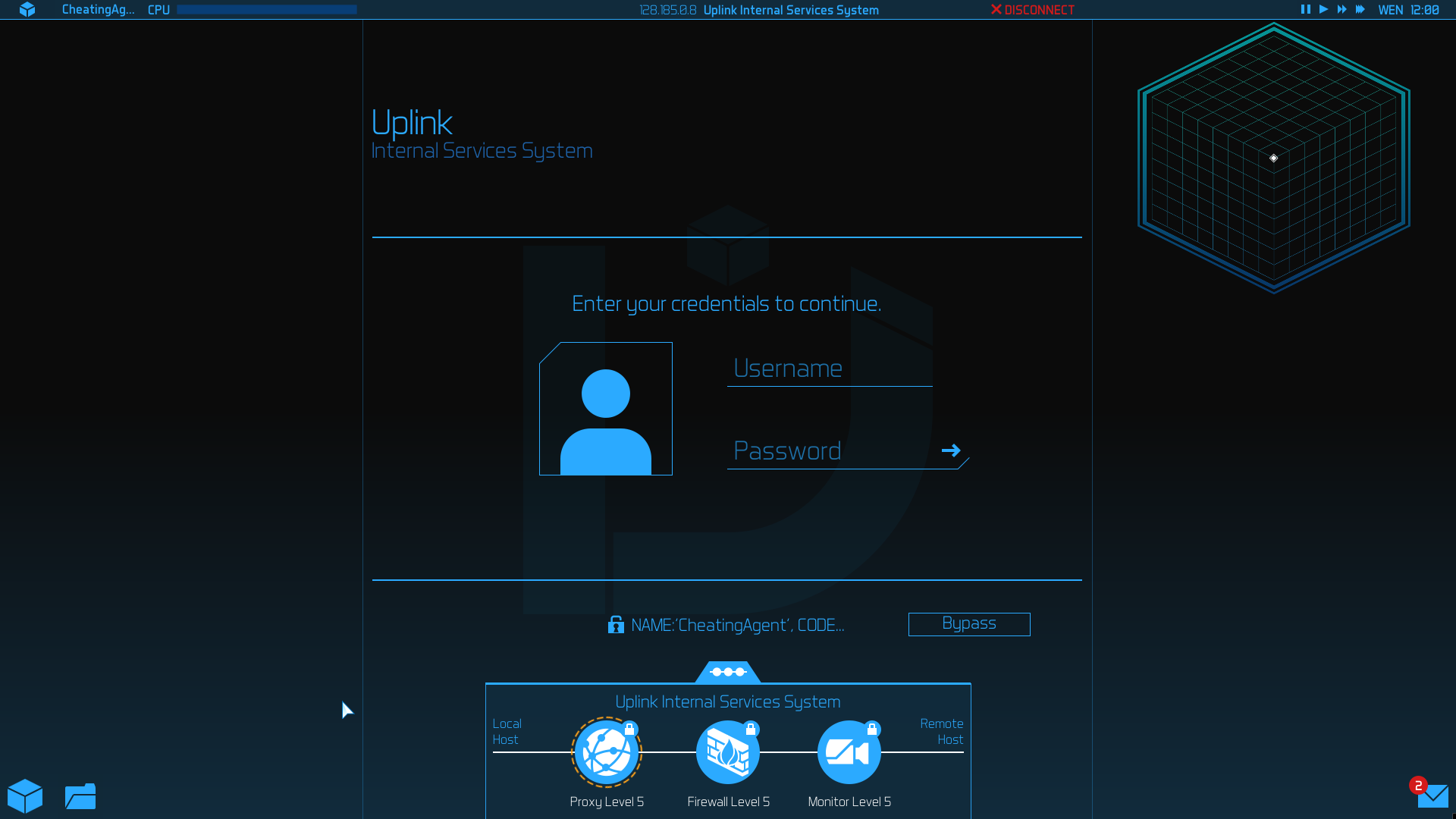The image size is (1456, 819).
Task: Click the Bypass button
Action: [x=969, y=624]
